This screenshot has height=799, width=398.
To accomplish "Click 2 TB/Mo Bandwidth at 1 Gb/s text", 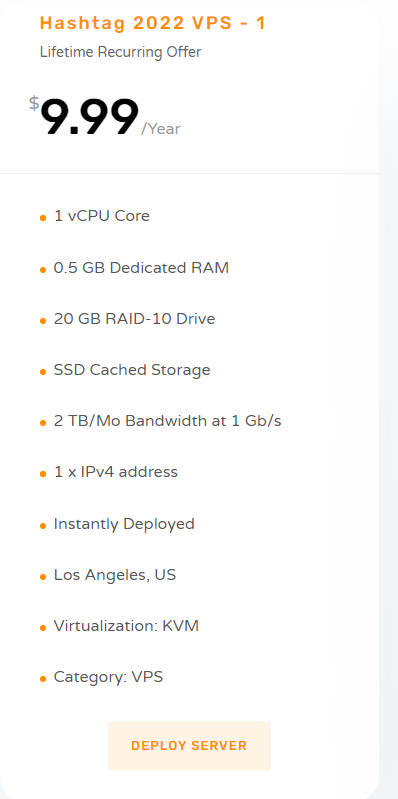I will click(x=168, y=421).
